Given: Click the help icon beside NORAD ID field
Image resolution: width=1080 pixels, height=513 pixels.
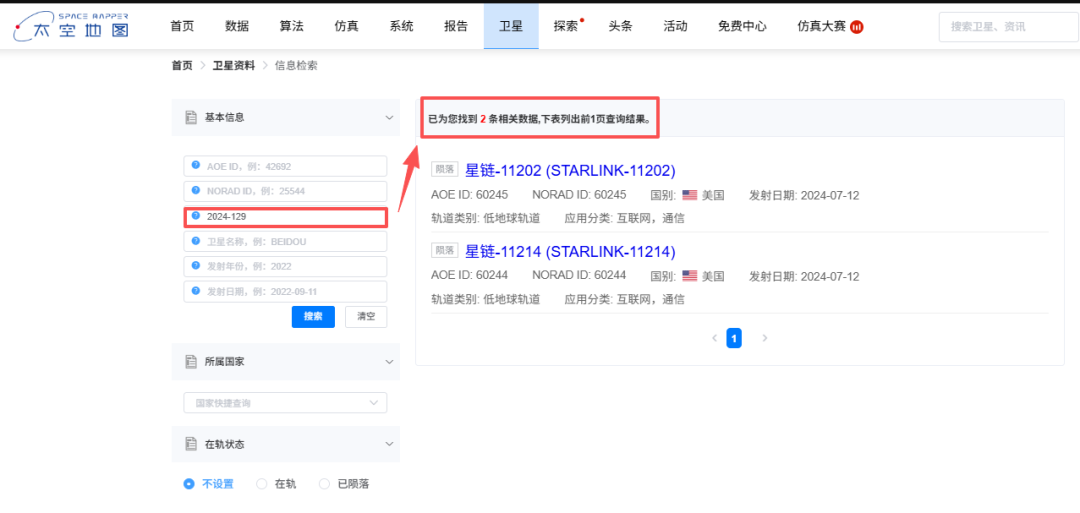Looking at the screenshot, I should [196, 191].
